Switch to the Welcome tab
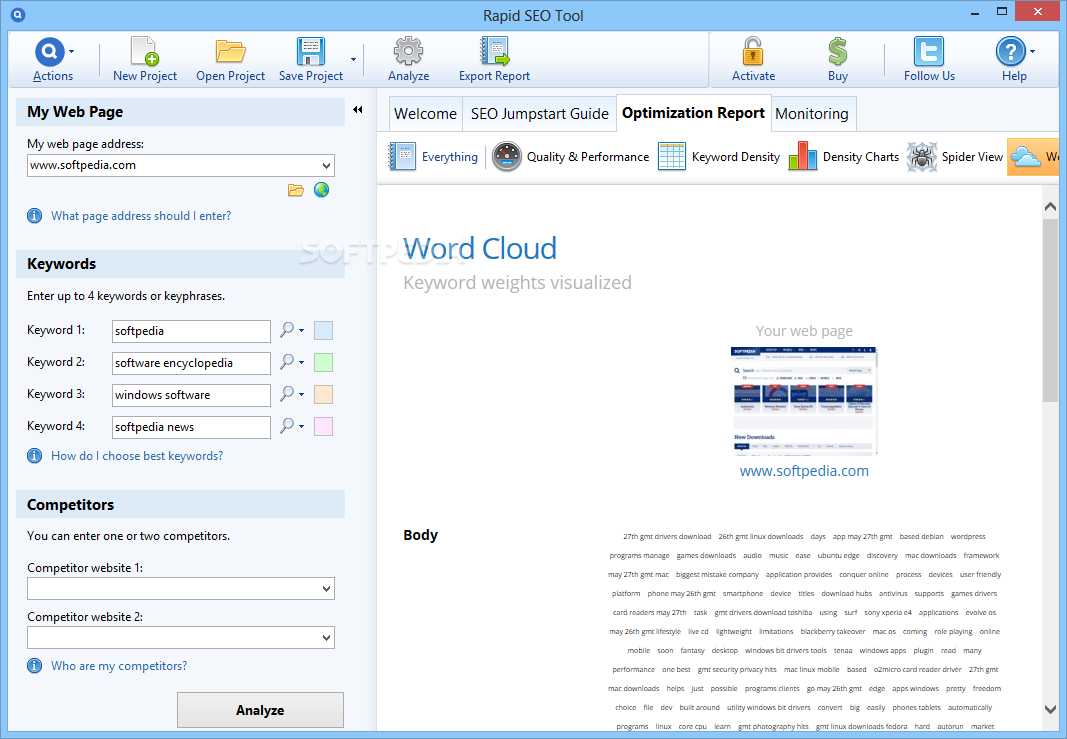The width and height of the screenshot is (1067, 739). point(425,114)
